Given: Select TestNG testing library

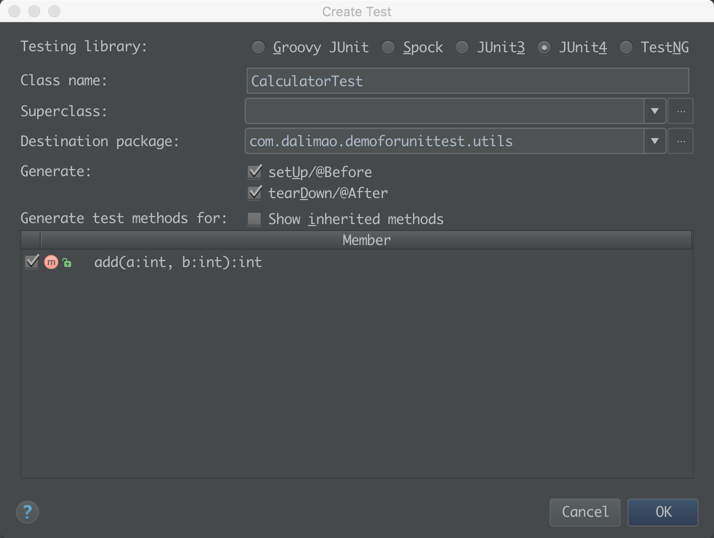Looking at the screenshot, I should pos(626,47).
